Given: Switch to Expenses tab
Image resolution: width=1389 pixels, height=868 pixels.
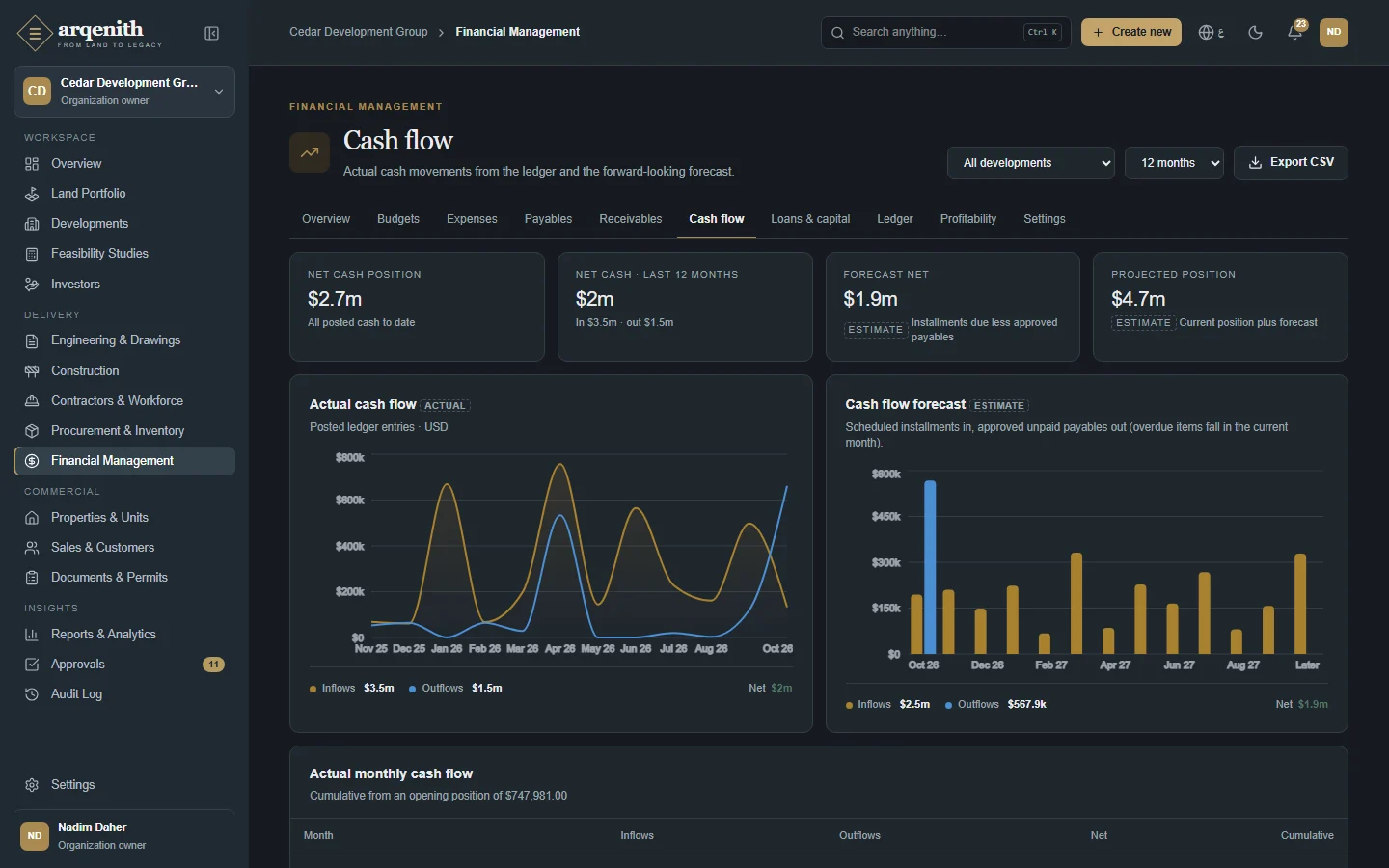Looking at the screenshot, I should [x=472, y=219].
